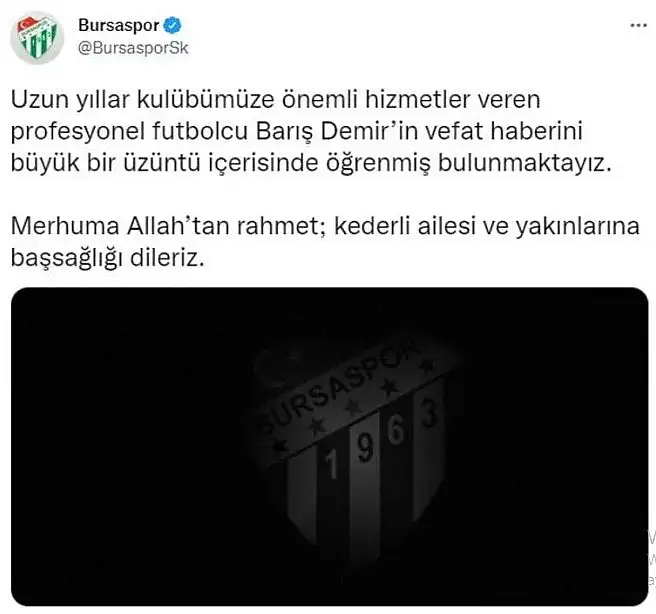Image resolution: width=656 pixels, height=614 pixels.
Task: Open the @BursasporSk handle link
Action: [x=133, y=48]
